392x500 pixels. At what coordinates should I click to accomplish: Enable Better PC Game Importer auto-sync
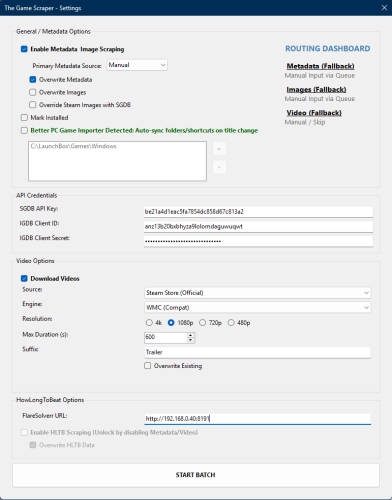[24, 130]
